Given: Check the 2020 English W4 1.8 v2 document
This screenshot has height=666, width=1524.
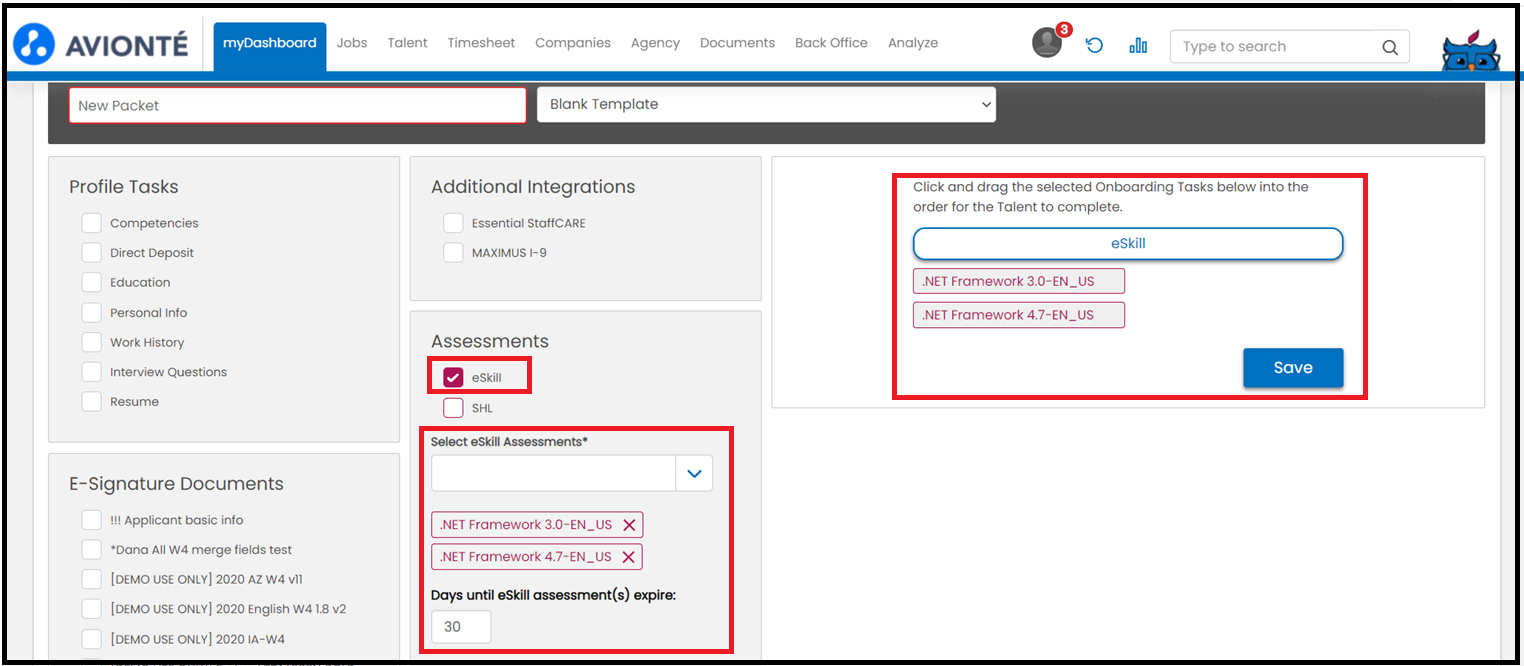Looking at the screenshot, I should [x=92, y=609].
